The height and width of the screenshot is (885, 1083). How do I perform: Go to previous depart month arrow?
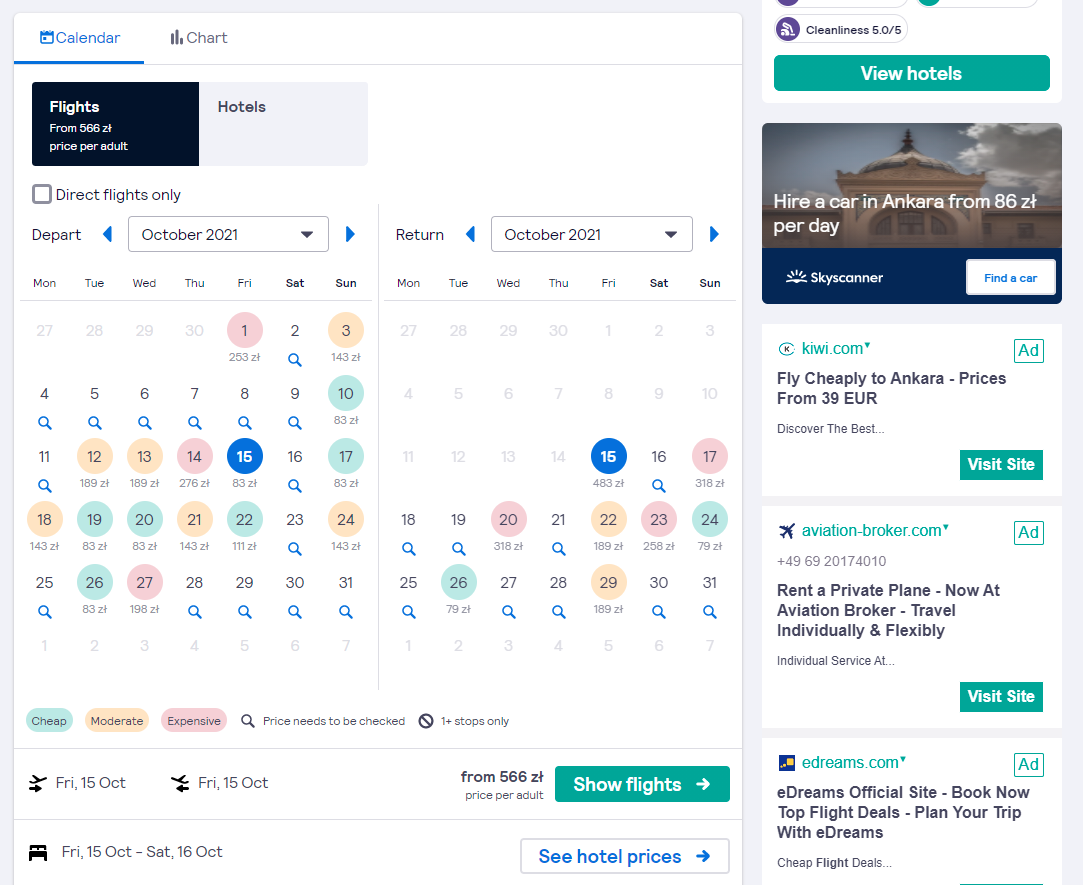pyautogui.click(x=107, y=234)
